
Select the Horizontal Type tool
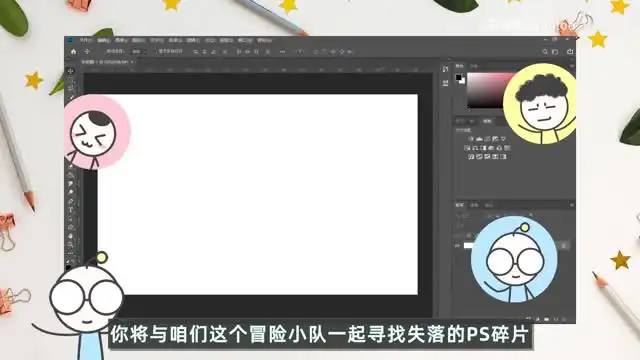click(x=71, y=209)
